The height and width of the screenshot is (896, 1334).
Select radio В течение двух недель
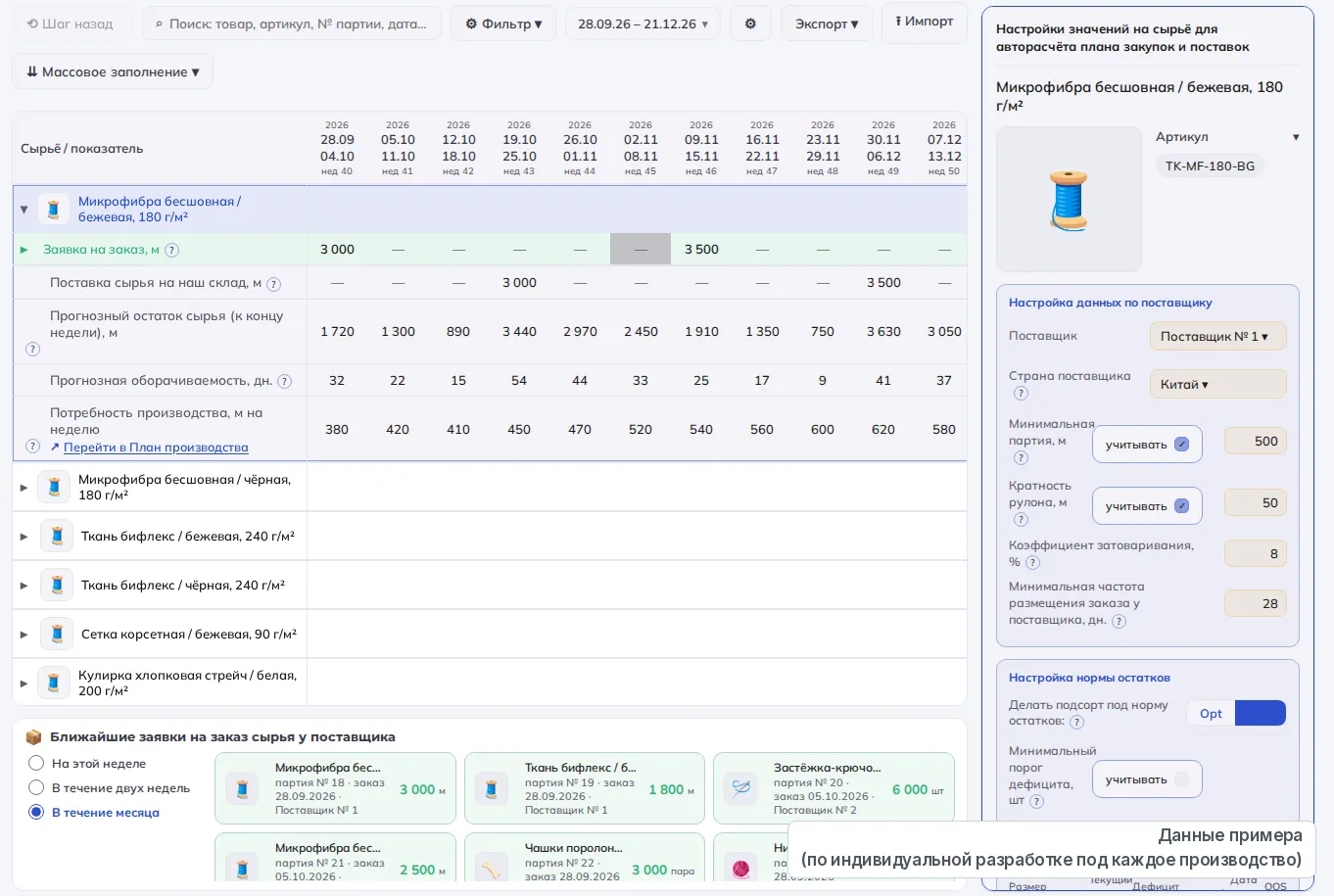(36, 787)
